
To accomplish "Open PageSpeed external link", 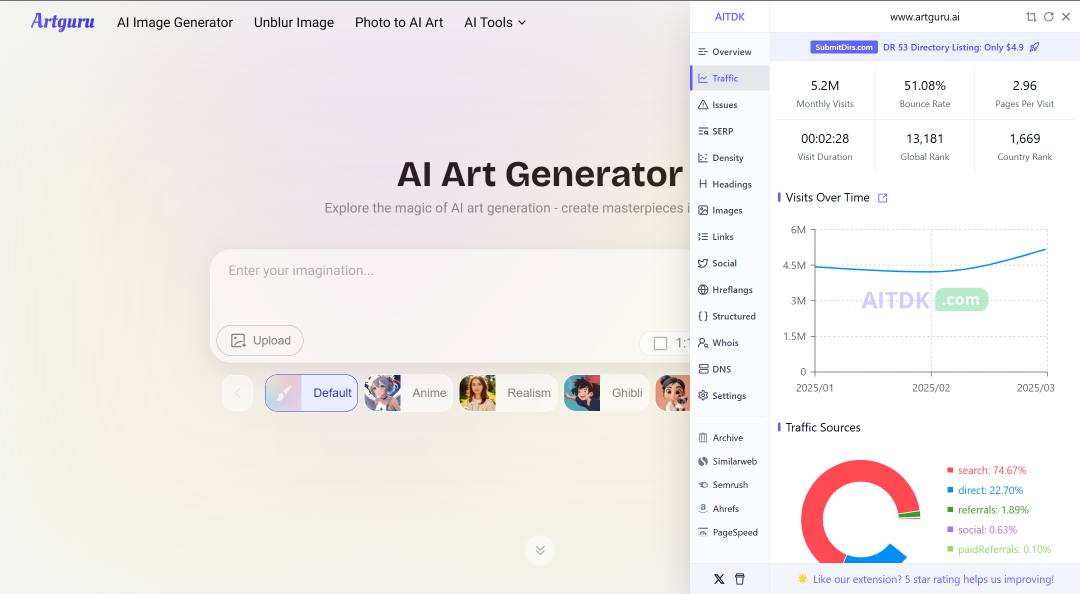I will pos(729,532).
